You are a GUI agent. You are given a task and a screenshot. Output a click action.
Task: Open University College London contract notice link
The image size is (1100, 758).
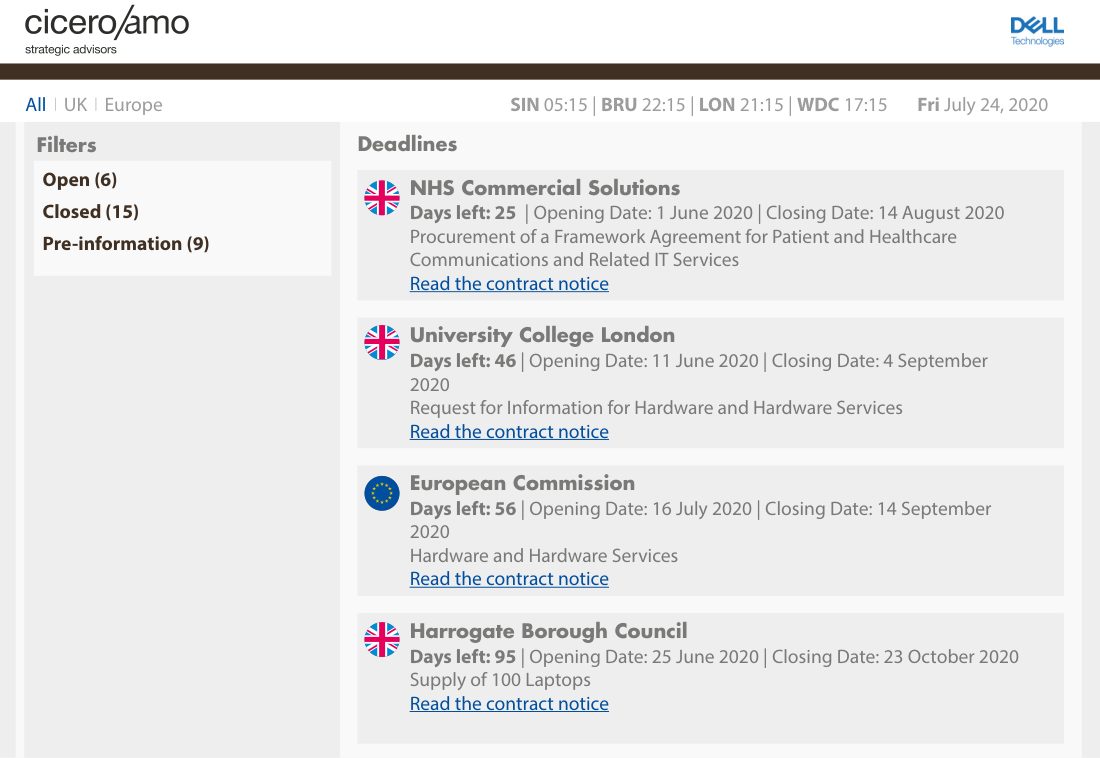tap(509, 432)
